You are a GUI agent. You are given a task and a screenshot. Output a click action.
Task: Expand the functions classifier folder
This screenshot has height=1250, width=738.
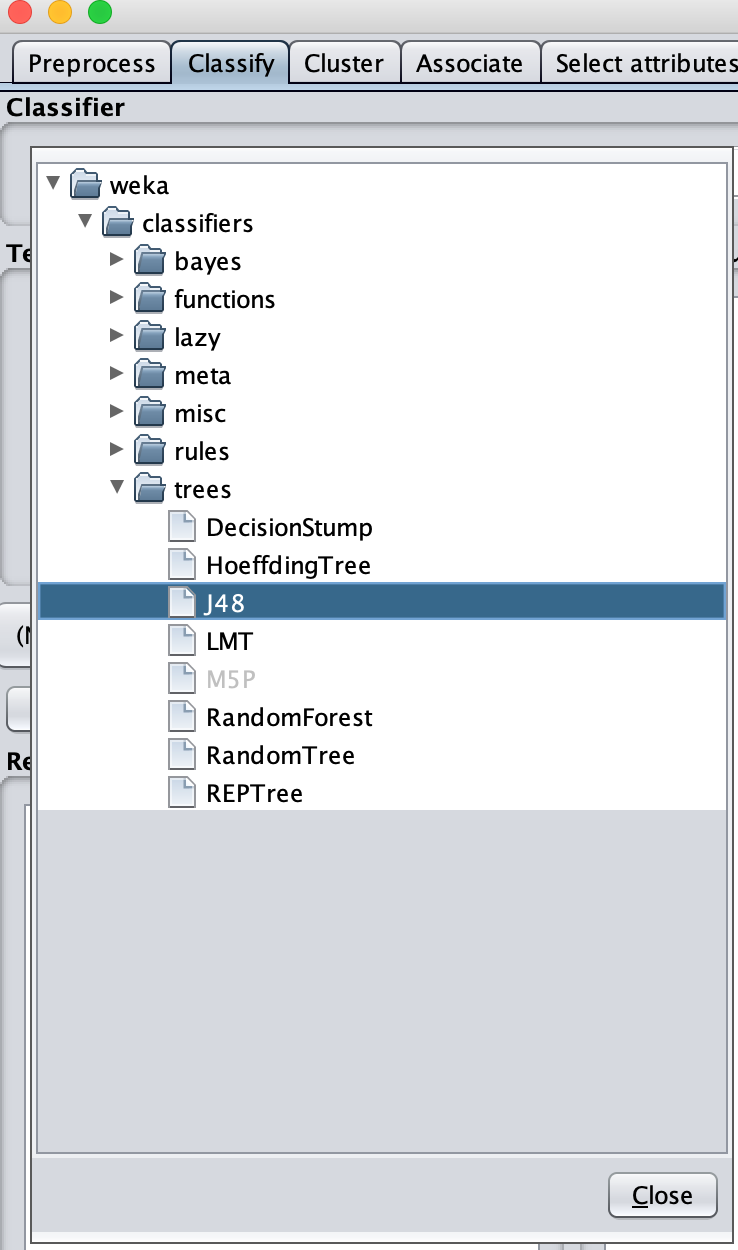[117, 299]
